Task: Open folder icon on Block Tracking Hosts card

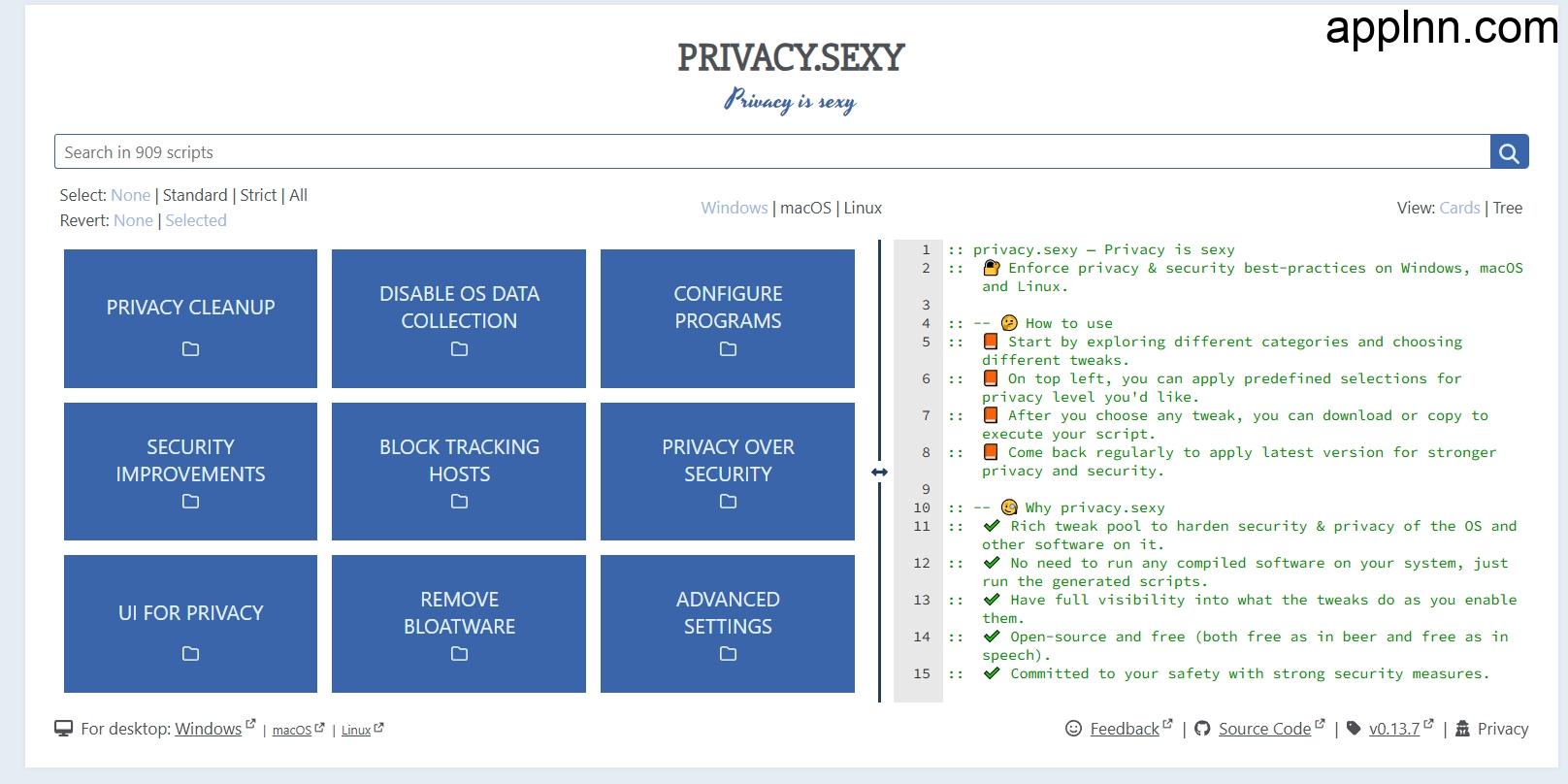Action: [459, 502]
